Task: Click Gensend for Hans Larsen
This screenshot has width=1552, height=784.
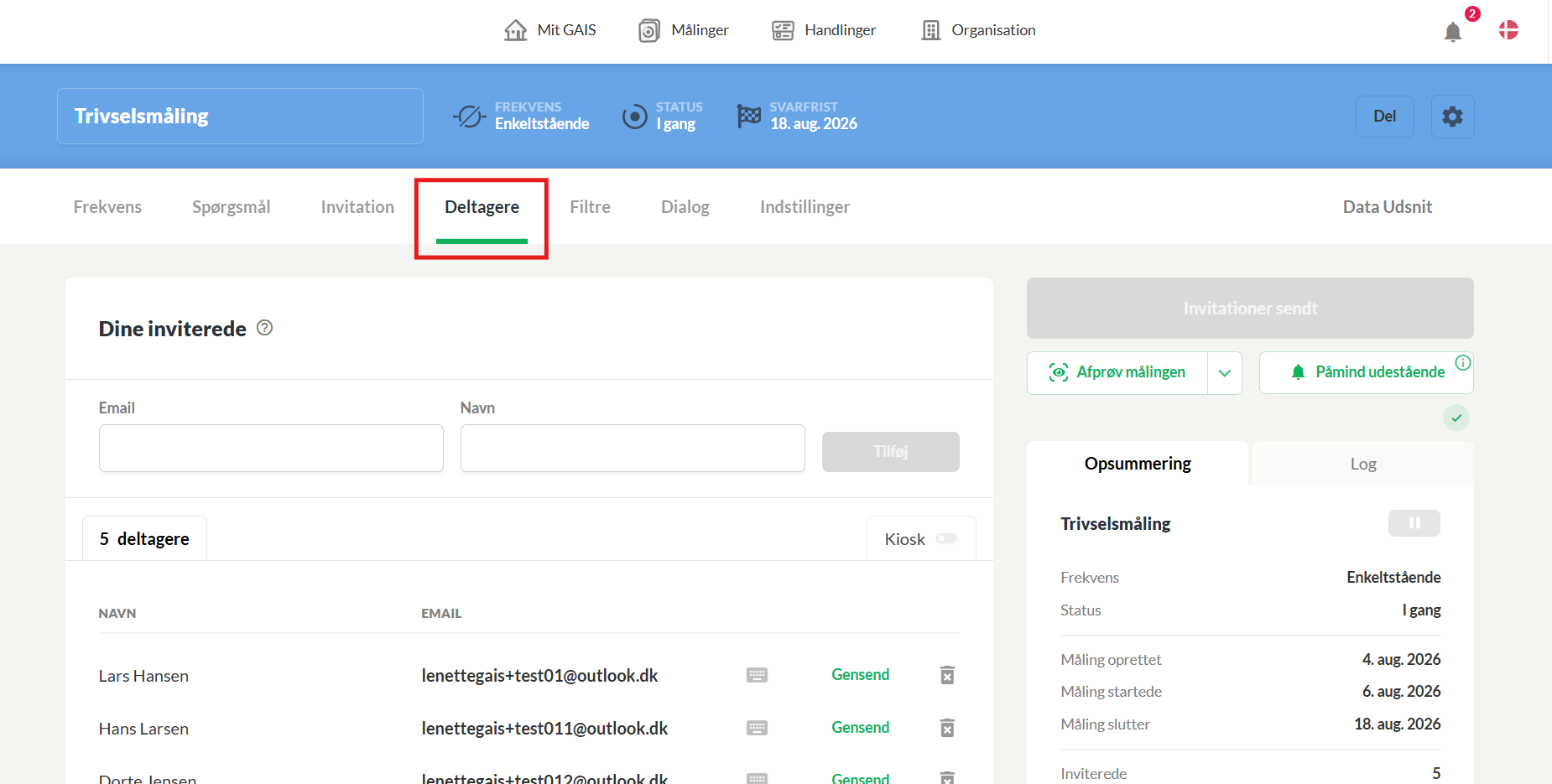Action: (x=861, y=728)
